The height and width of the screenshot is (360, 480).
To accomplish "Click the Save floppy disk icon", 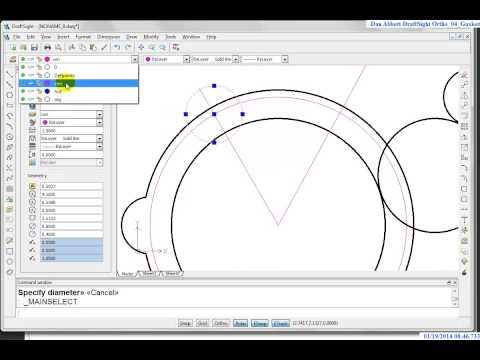I will pos(34,47).
